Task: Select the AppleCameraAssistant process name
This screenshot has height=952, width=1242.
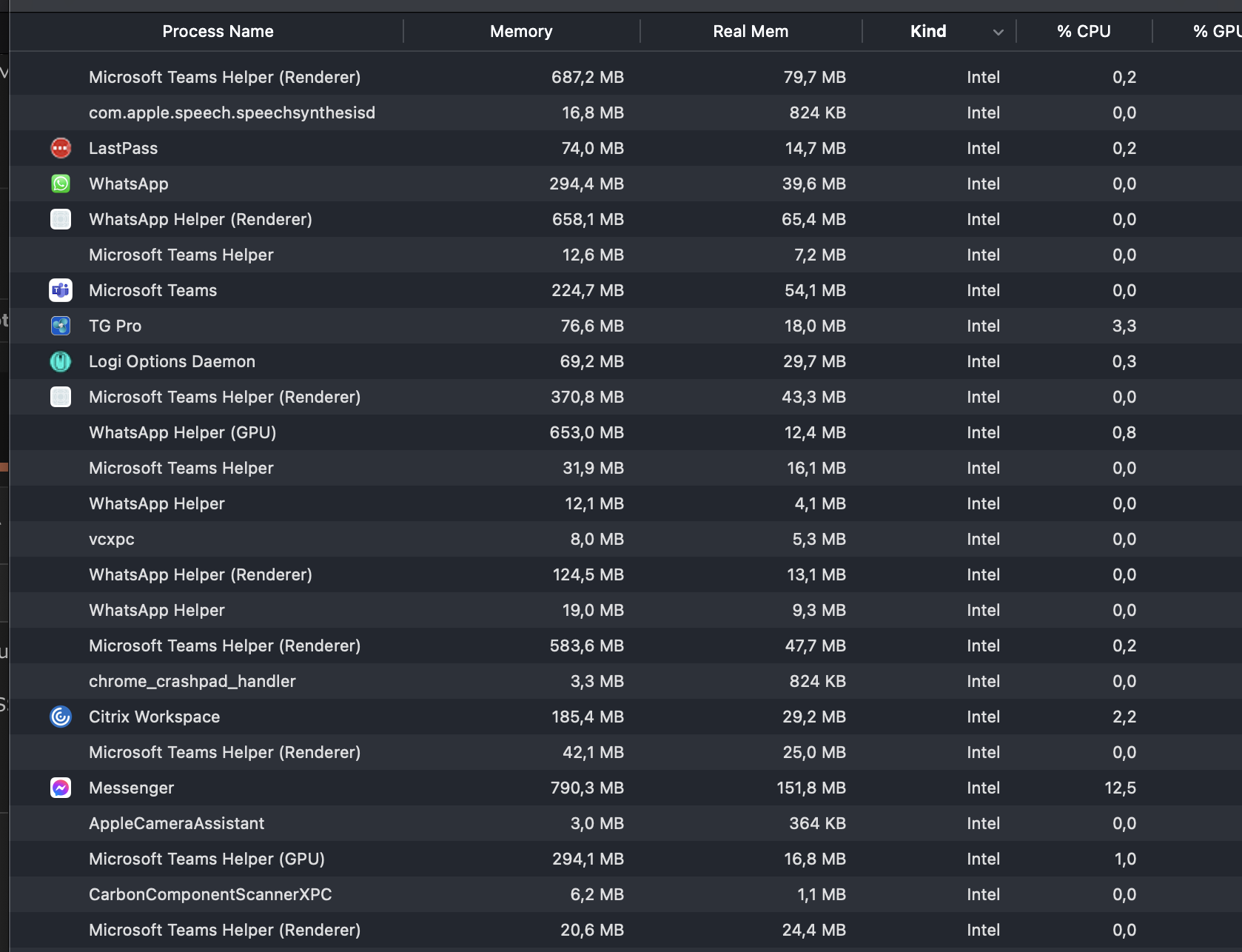Action: tap(177, 823)
